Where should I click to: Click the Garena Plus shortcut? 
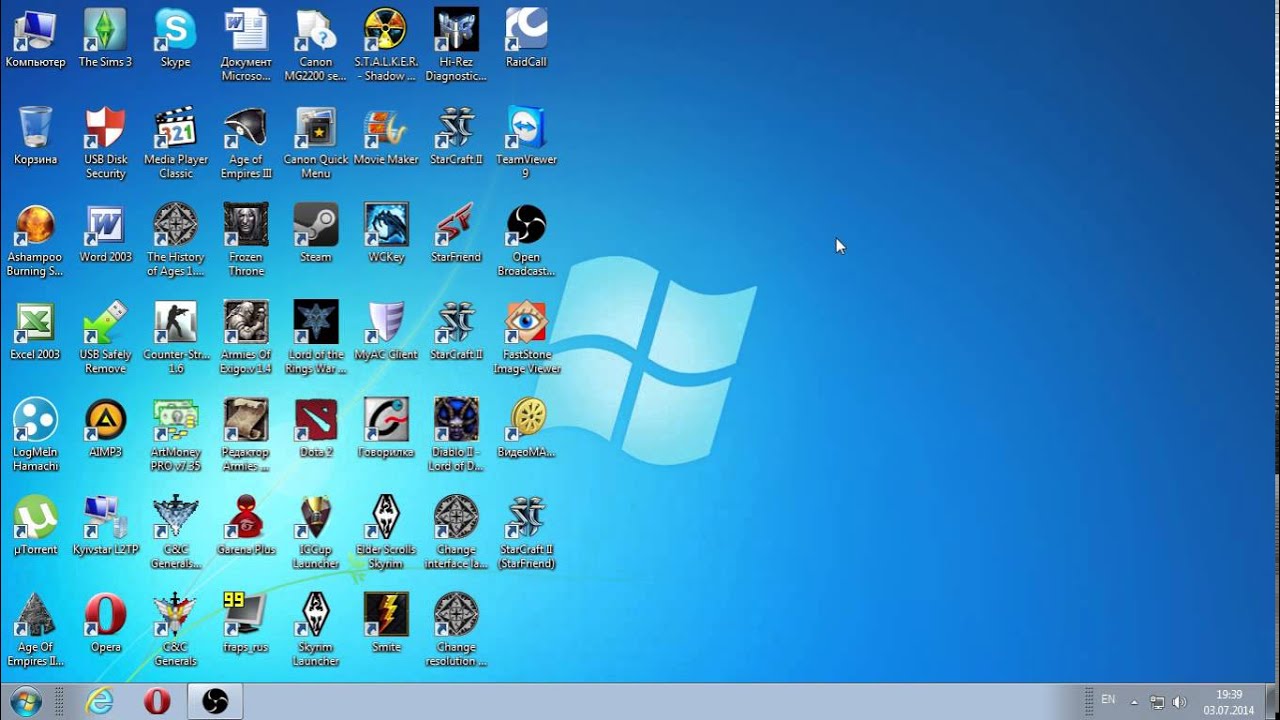click(x=246, y=527)
